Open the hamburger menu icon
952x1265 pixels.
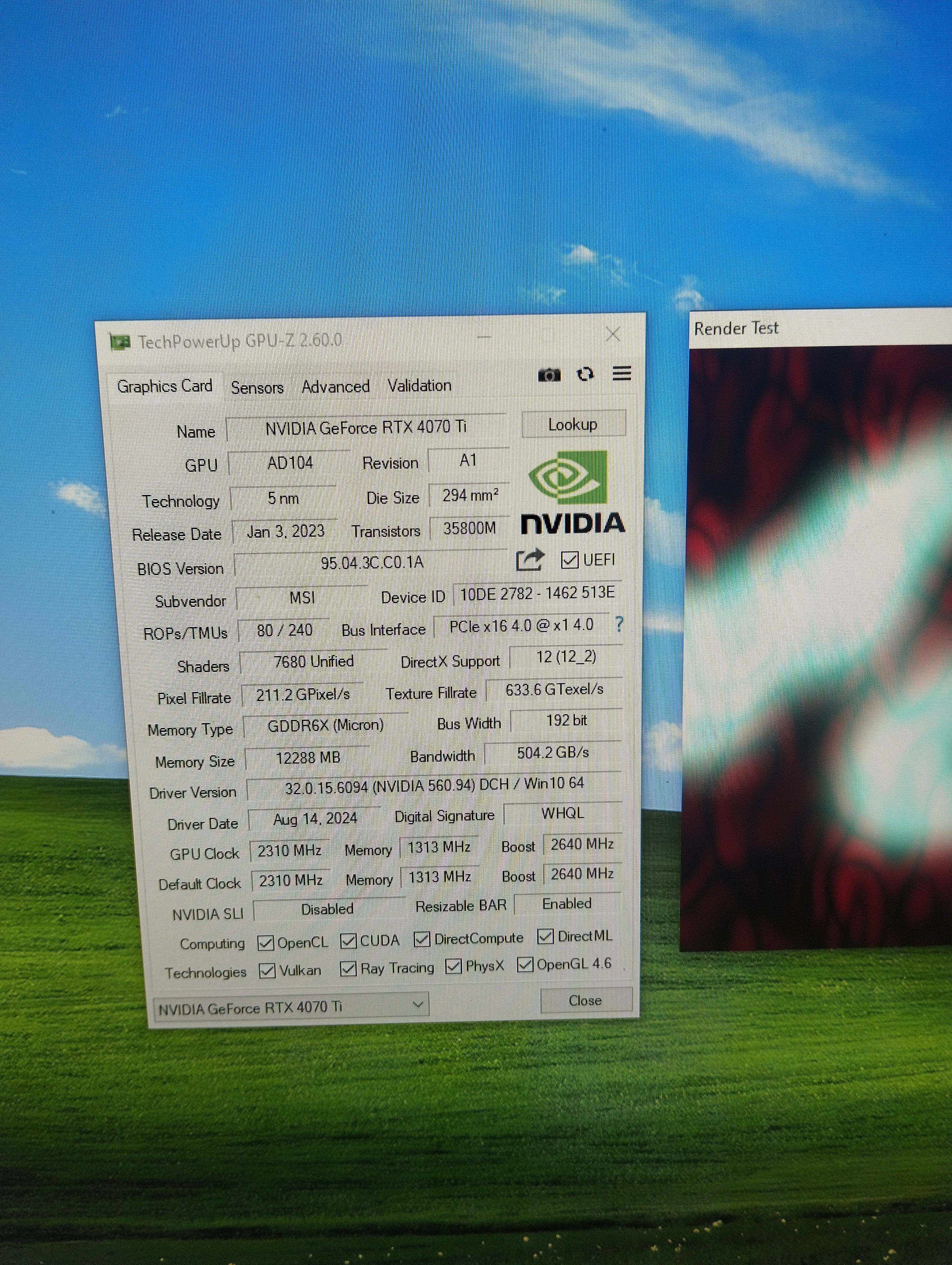tap(622, 373)
